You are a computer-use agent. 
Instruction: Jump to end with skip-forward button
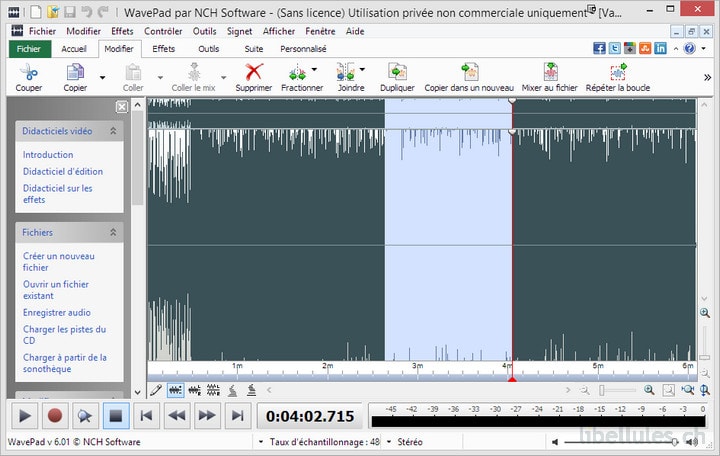coord(237,416)
